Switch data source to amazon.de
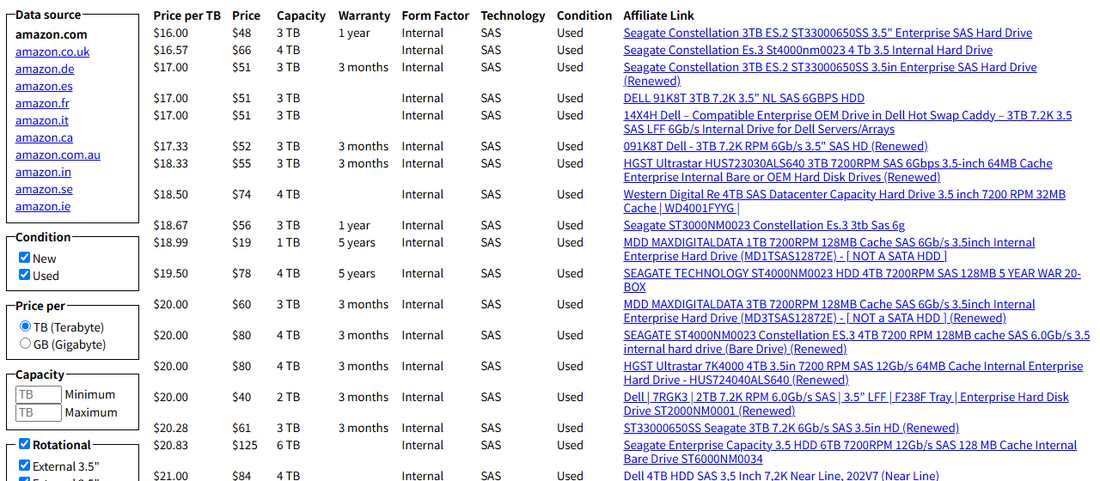Viewport: 1100px width, 481px height. coord(45,69)
